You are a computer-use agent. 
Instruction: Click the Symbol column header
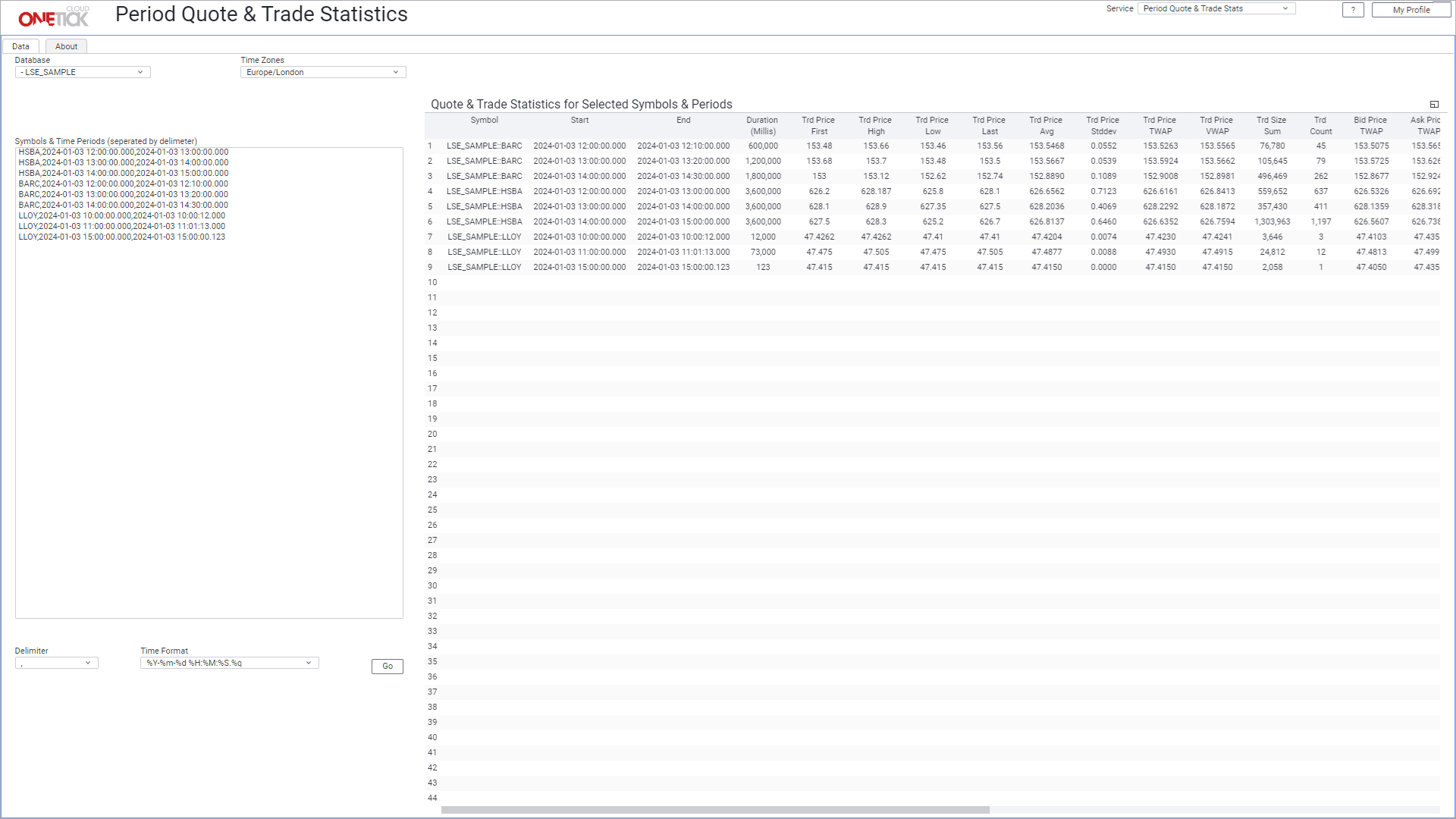click(x=484, y=121)
